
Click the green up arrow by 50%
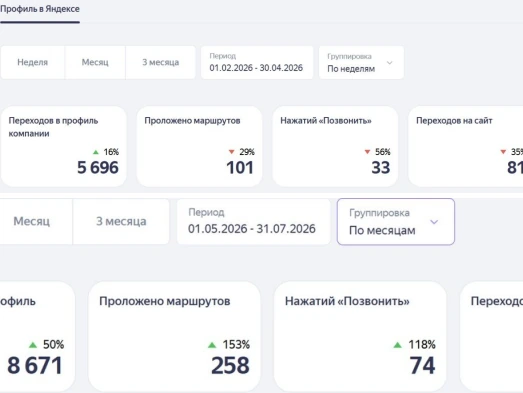tap(33, 345)
